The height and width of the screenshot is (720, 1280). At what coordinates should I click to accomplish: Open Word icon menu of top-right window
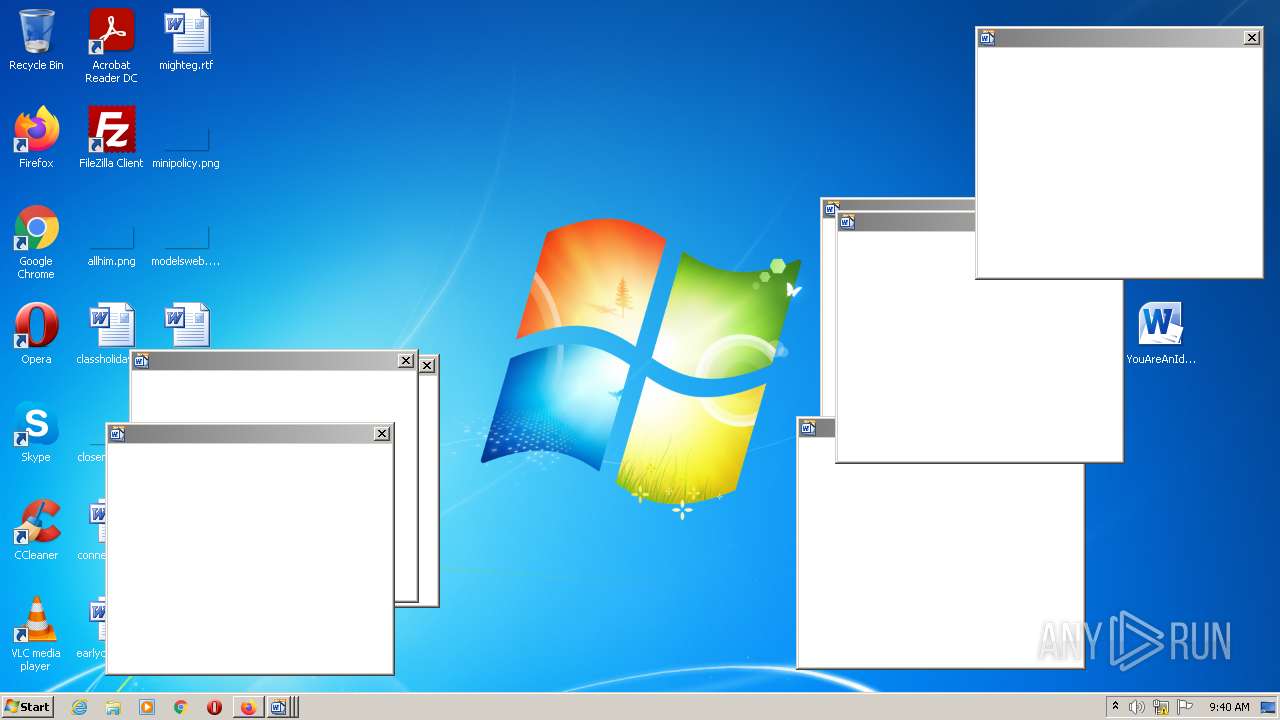point(987,38)
